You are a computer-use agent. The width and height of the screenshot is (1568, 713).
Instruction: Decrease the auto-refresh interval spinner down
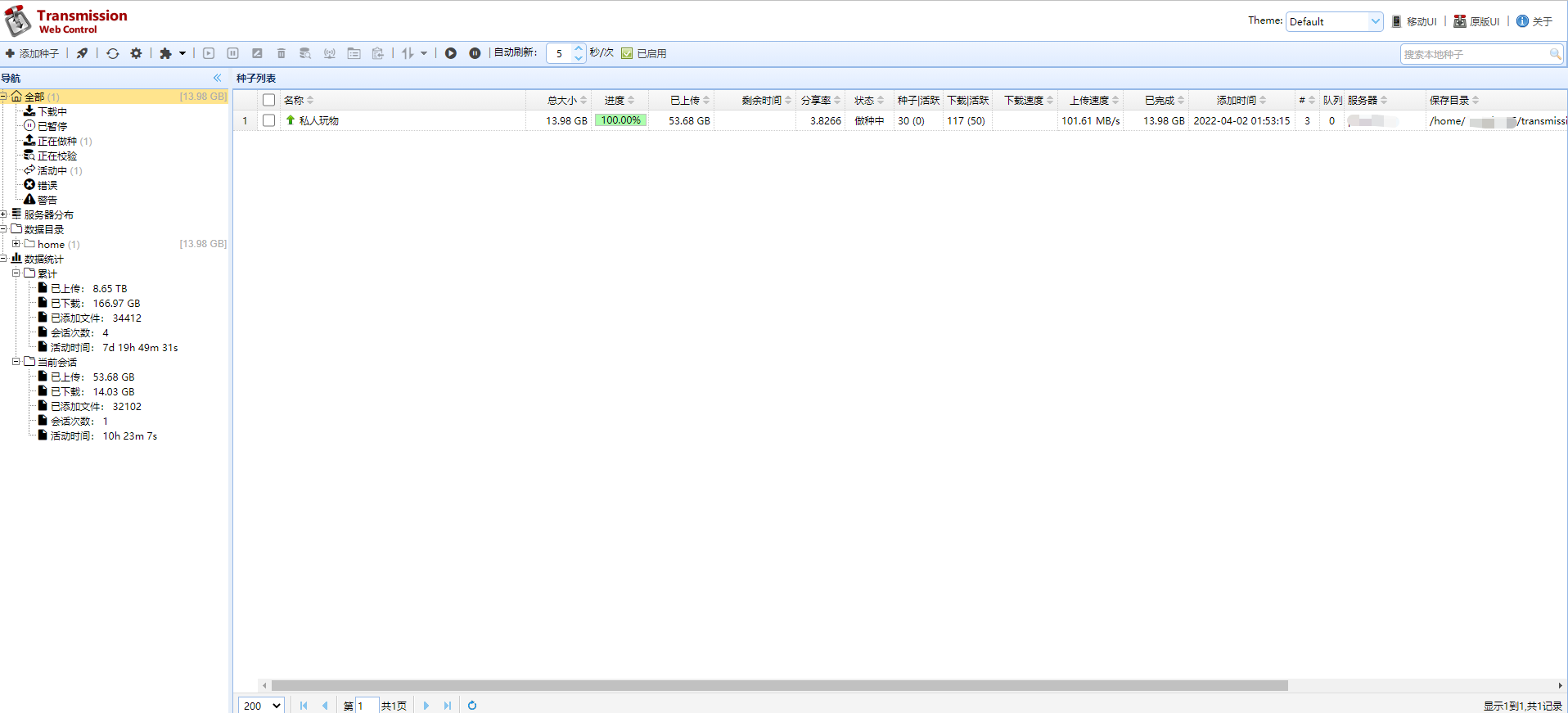tap(579, 58)
